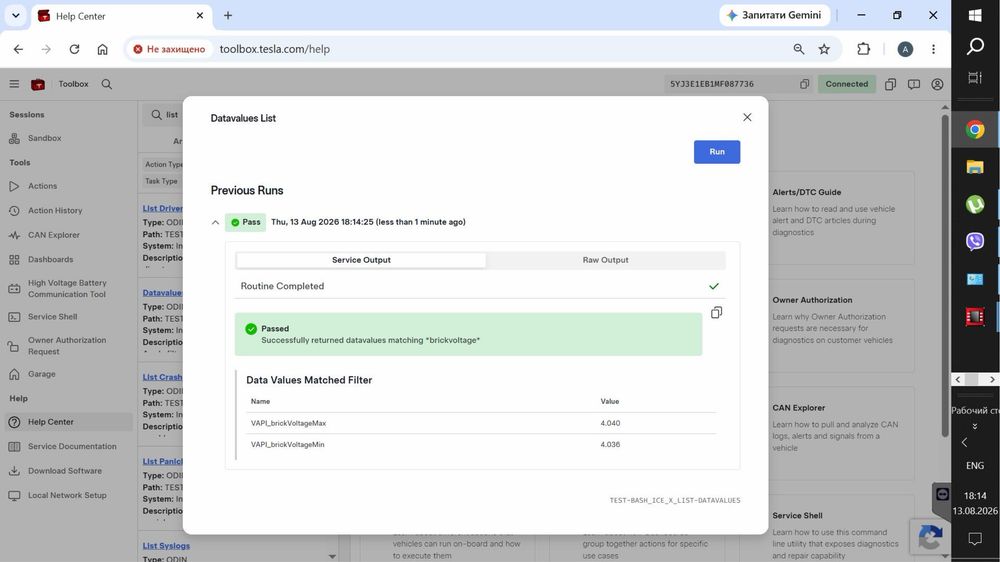Click the Routine Completed row
Screen dimensions: 1000x562
tap(480, 286)
